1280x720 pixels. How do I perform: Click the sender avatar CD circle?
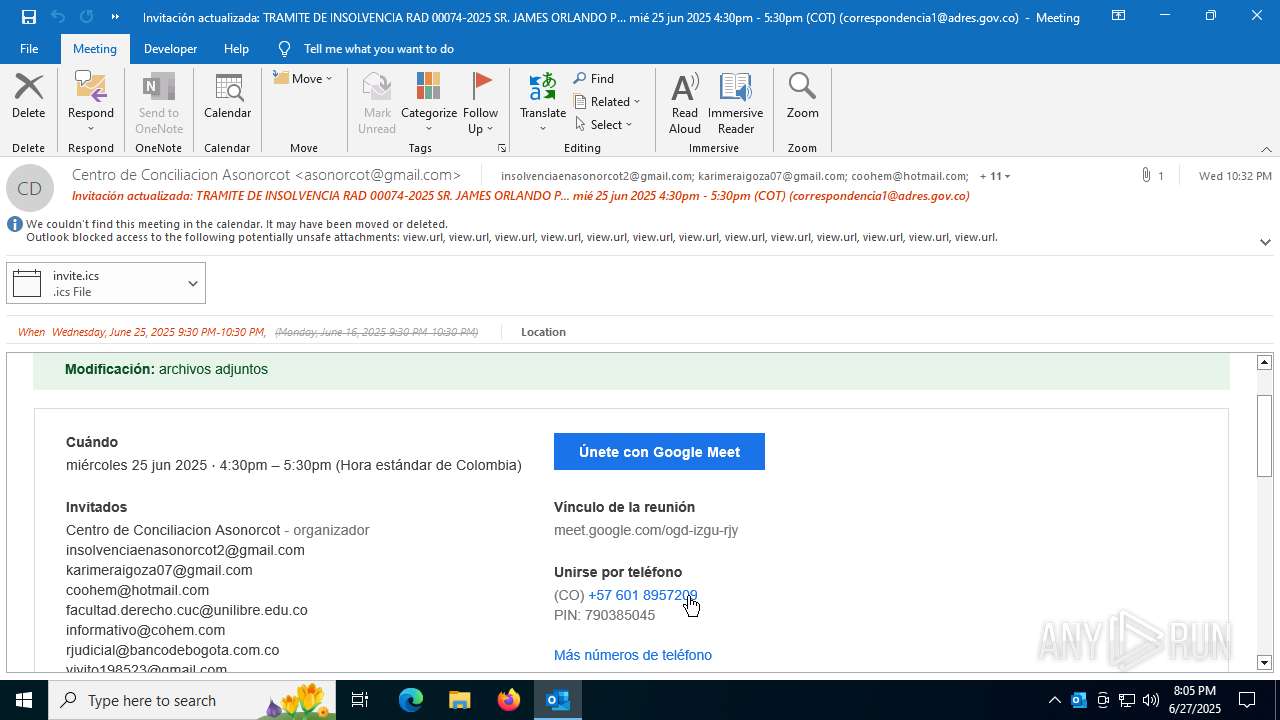pos(30,188)
